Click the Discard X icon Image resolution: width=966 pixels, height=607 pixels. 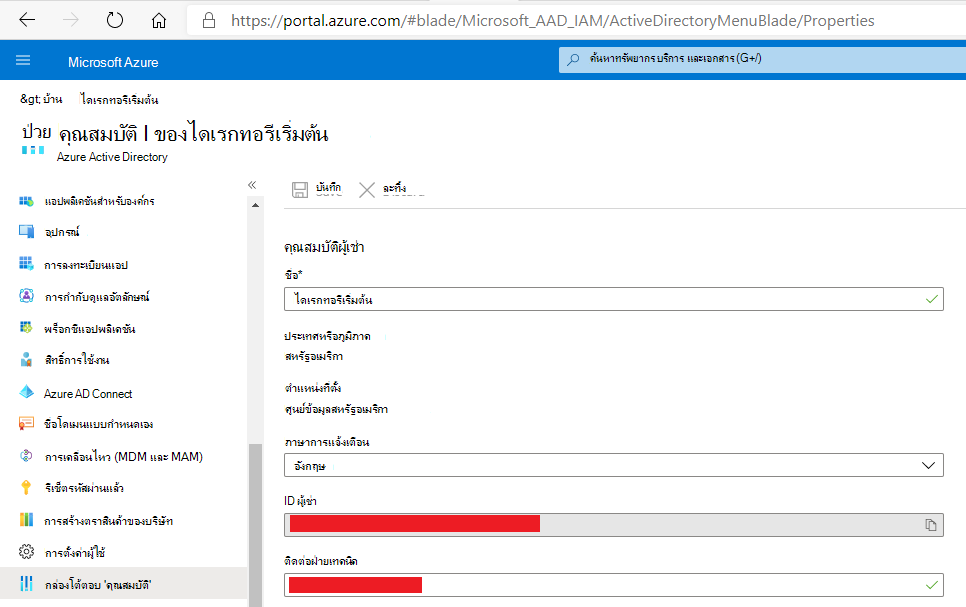(367, 190)
